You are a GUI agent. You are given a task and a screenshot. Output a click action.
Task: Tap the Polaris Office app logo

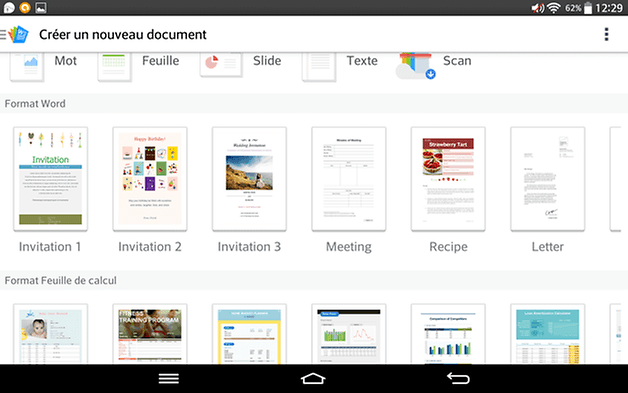click(x=19, y=34)
